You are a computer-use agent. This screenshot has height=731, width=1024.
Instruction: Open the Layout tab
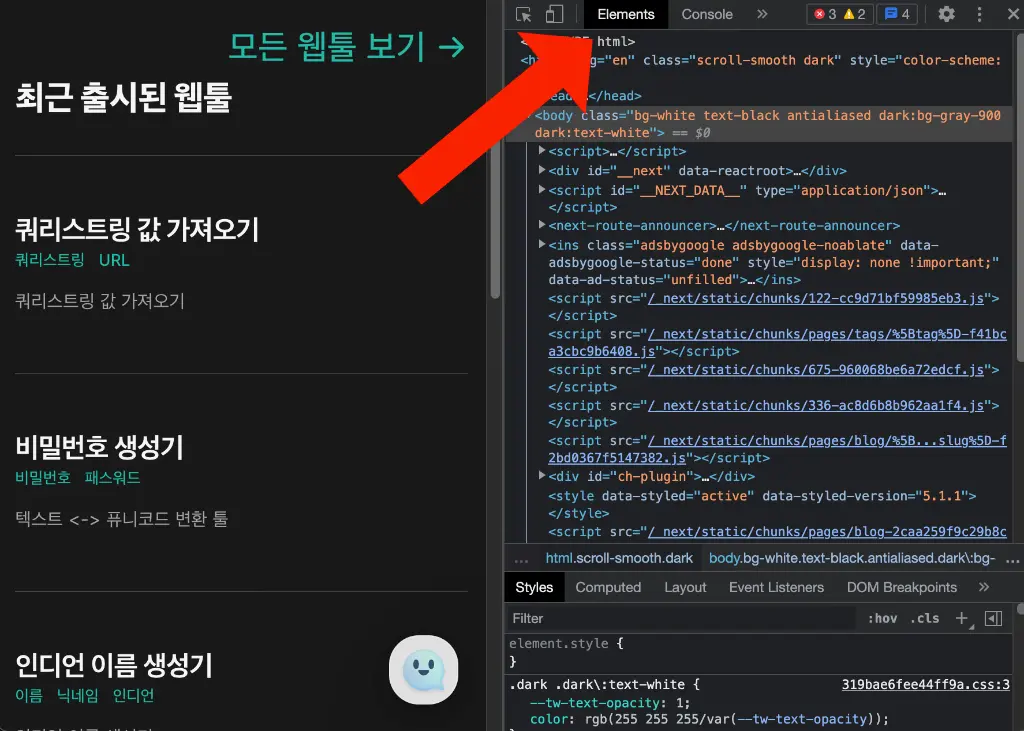[x=685, y=587]
